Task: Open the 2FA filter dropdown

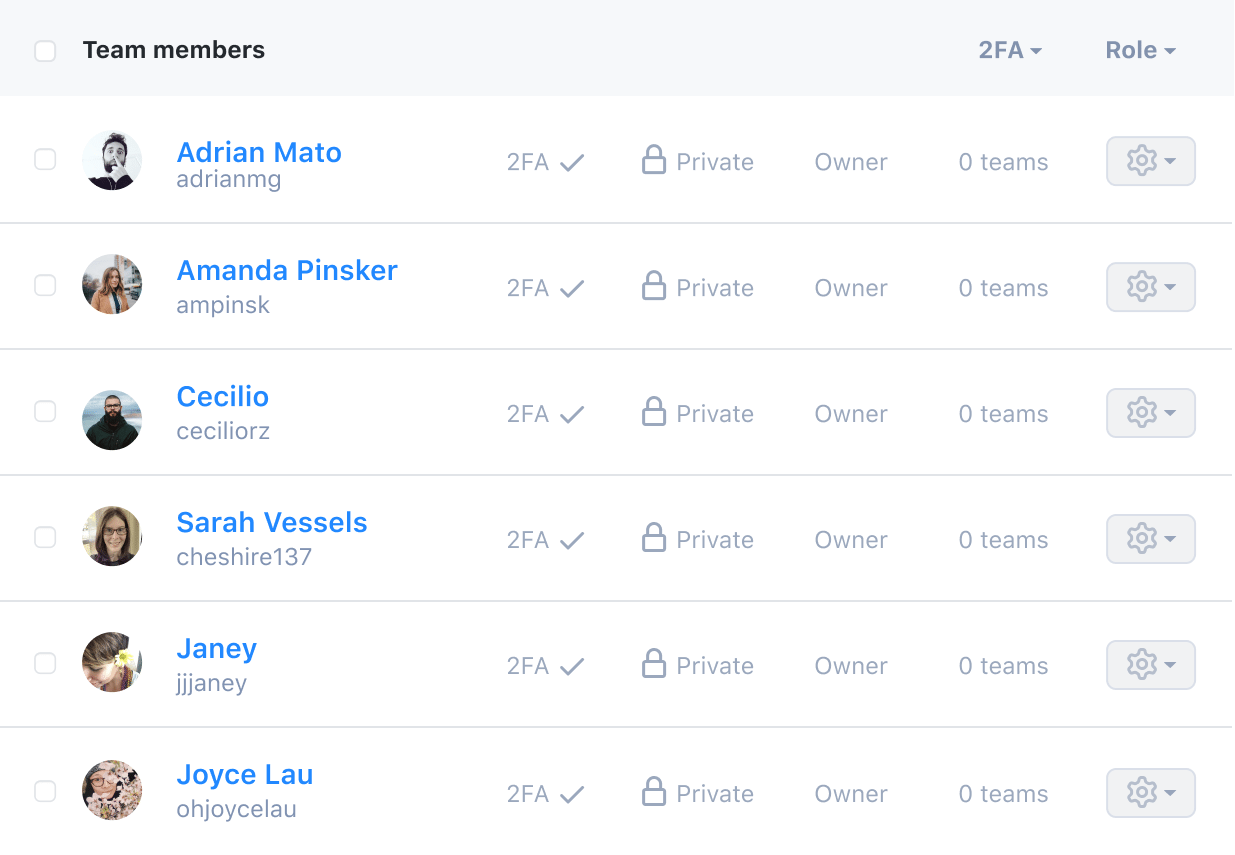Action: [1010, 50]
